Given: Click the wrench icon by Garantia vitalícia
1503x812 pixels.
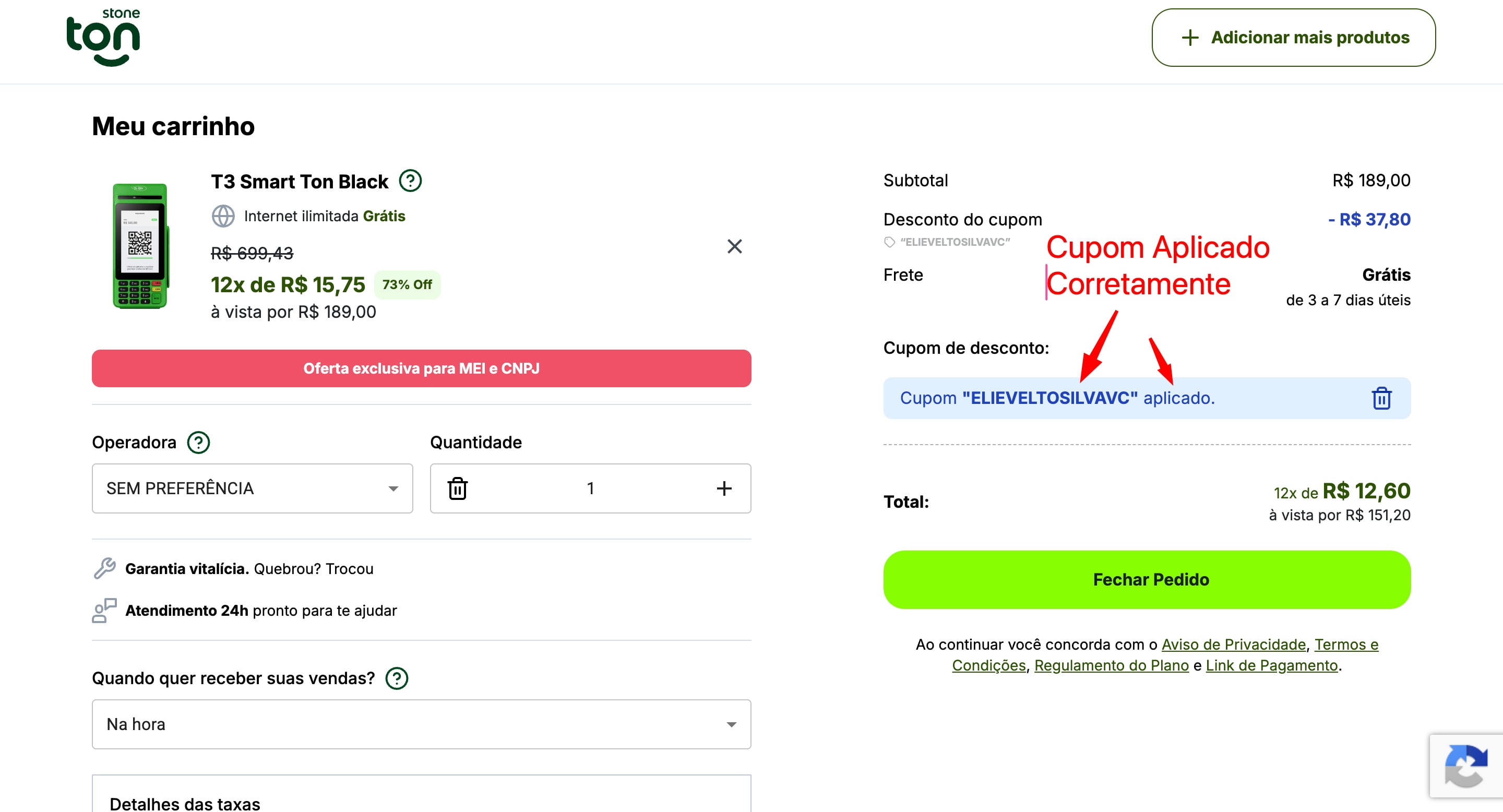Looking at the screenshot, I should coord(105,568).
